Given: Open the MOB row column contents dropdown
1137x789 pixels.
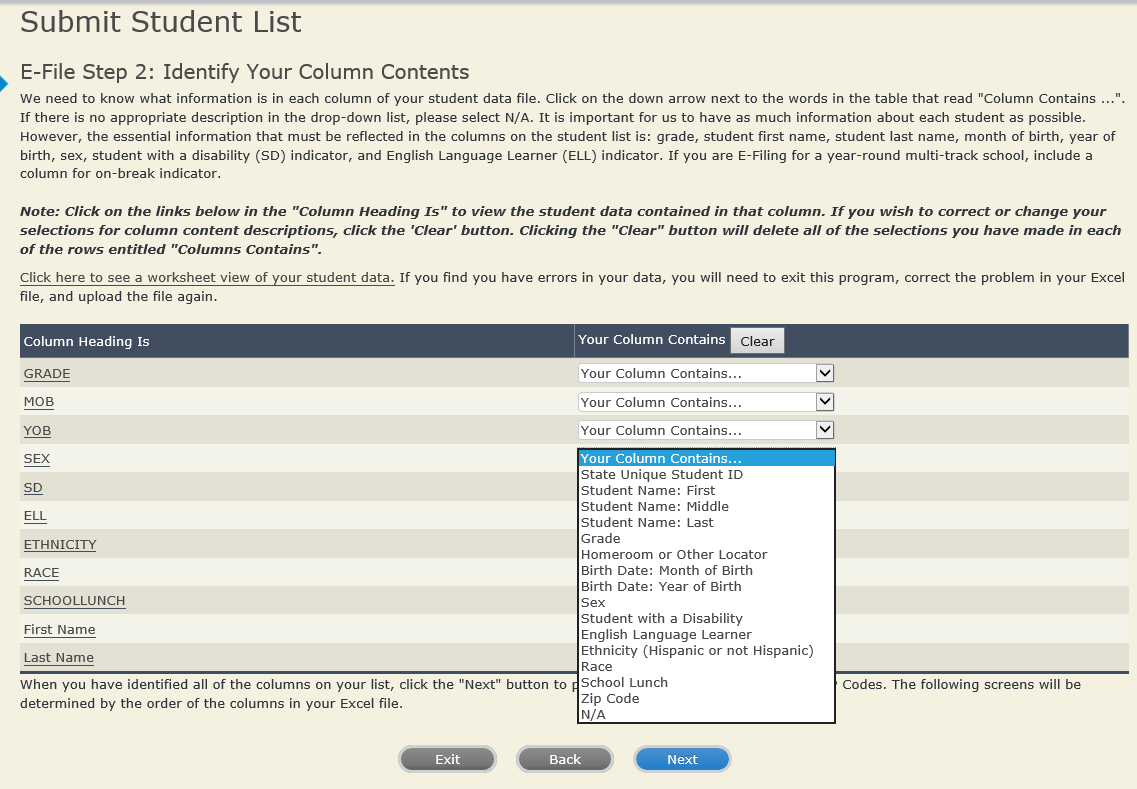Looking at the screenshot, I should click(705, 402).
